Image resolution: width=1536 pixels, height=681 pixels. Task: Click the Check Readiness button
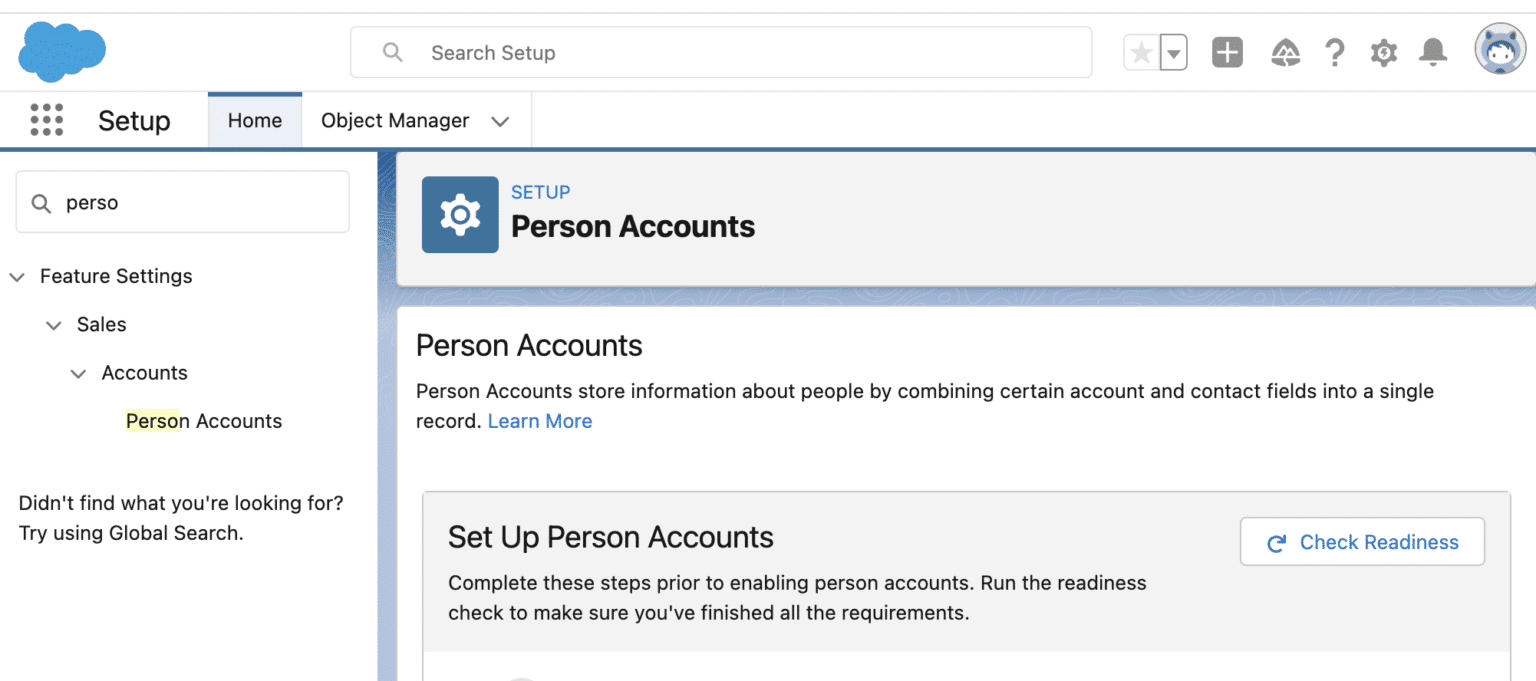pos(1362,541)
